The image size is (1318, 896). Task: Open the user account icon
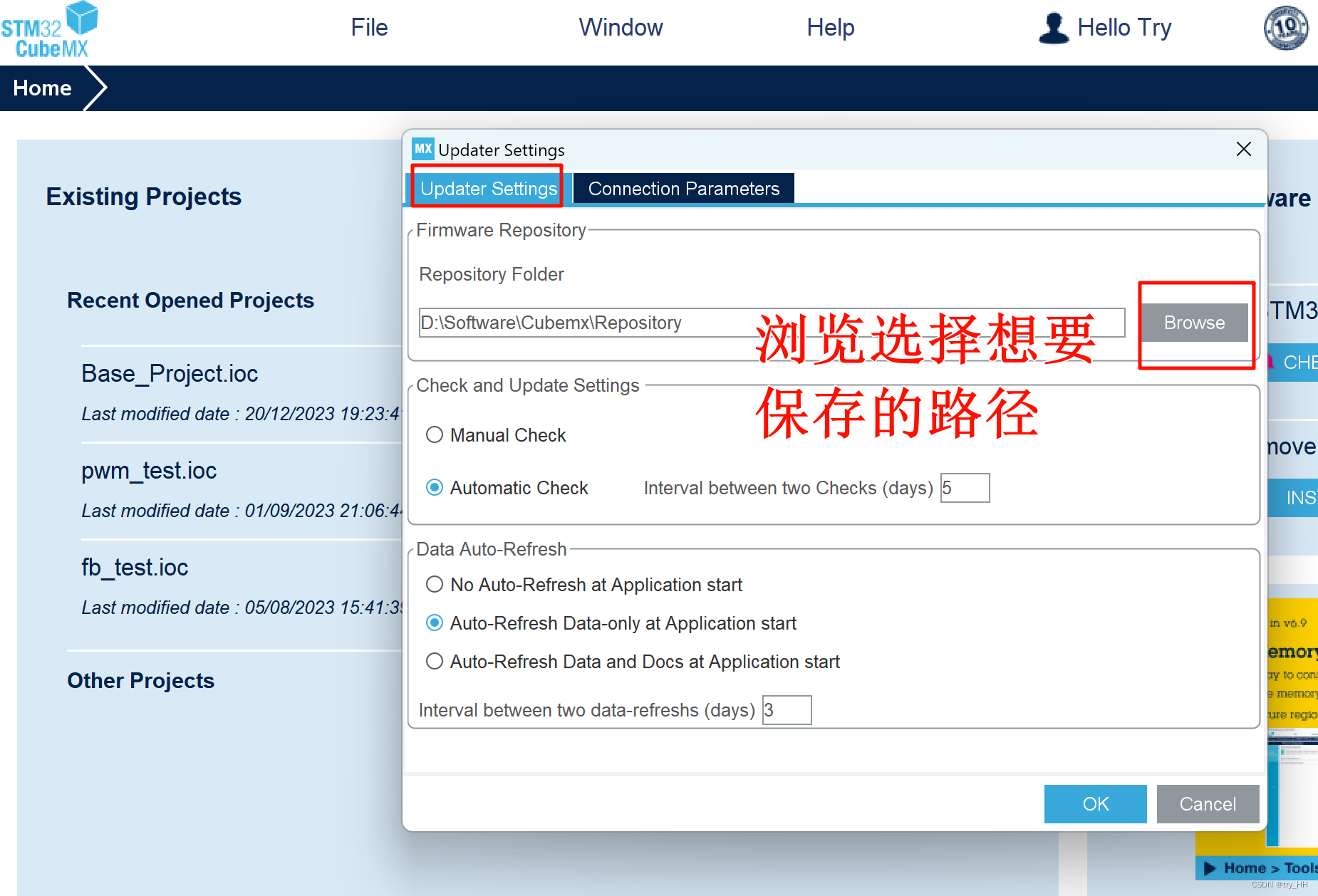pos(1054,28)
